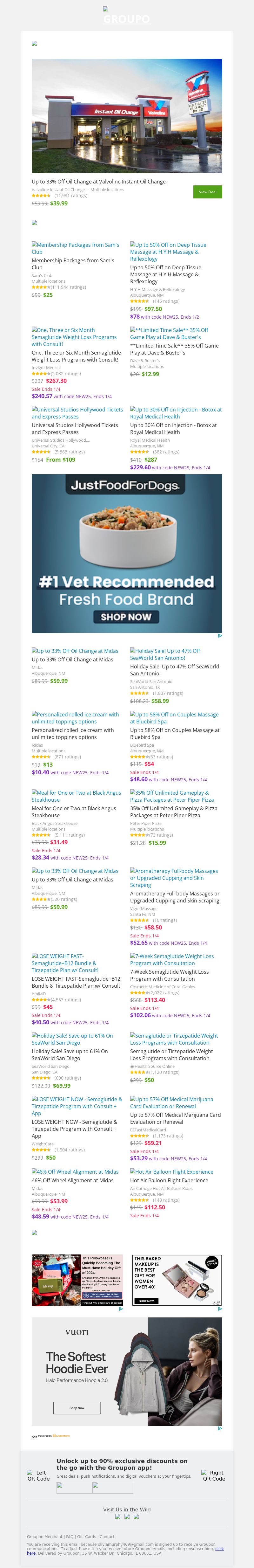Click the AdChoices icon under the makeup ad
The width and height of the screenshot is (254, 1568).
(219, 1309)
